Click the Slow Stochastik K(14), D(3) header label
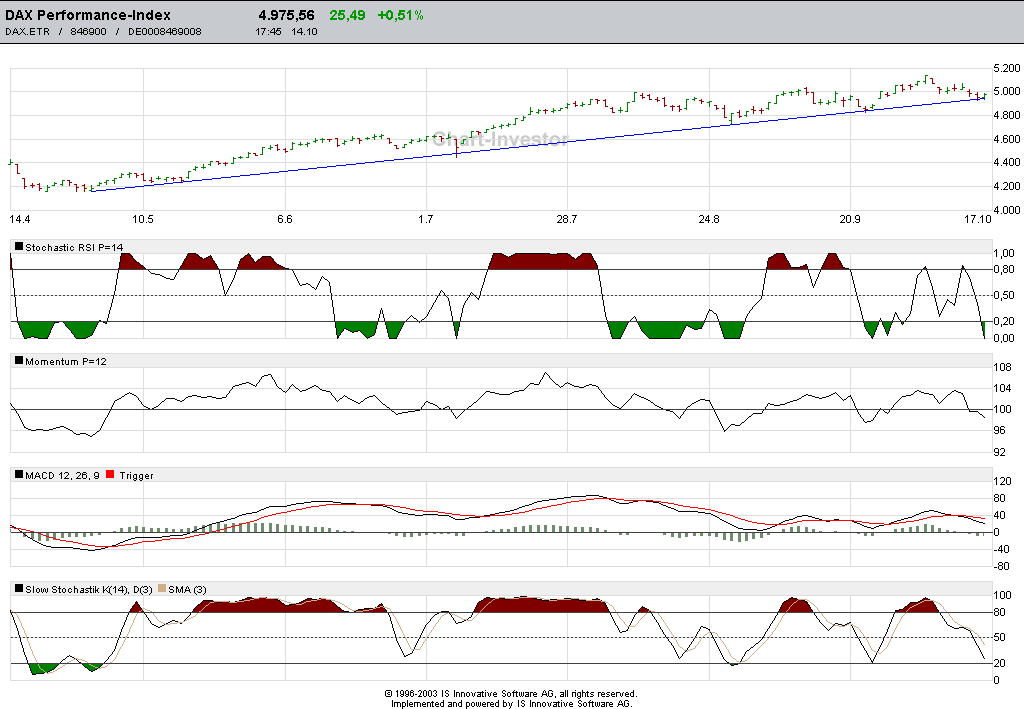 pos(89,590)
